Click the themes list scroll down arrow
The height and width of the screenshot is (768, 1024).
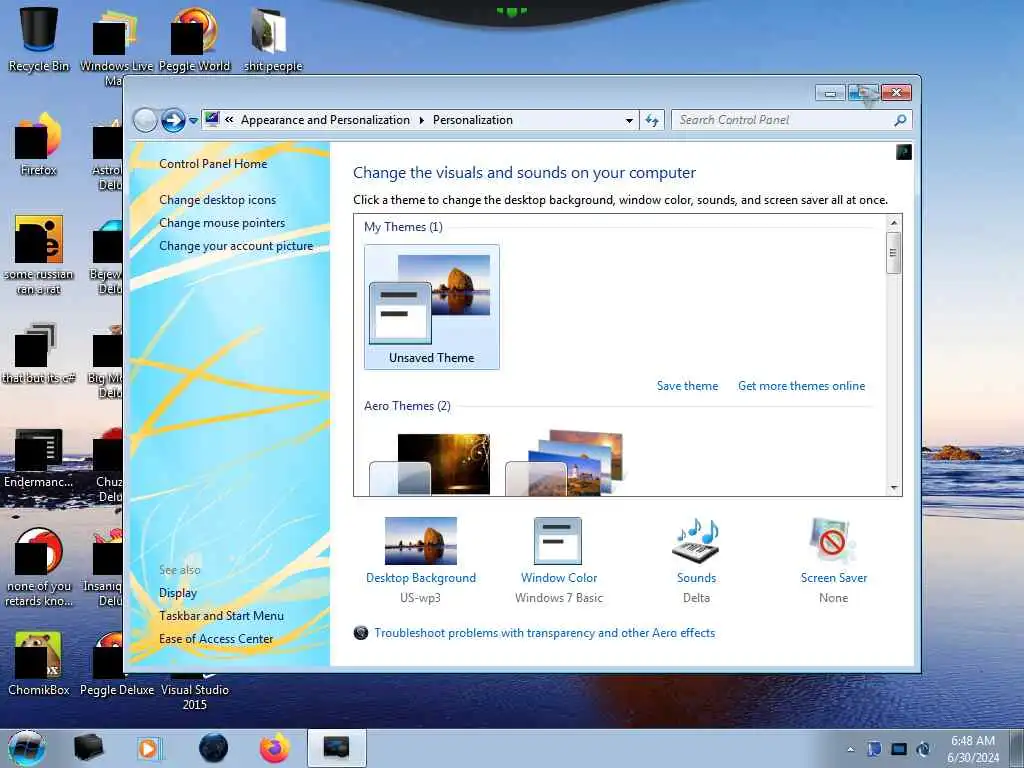pyautogui.click(x=894, y=488)
